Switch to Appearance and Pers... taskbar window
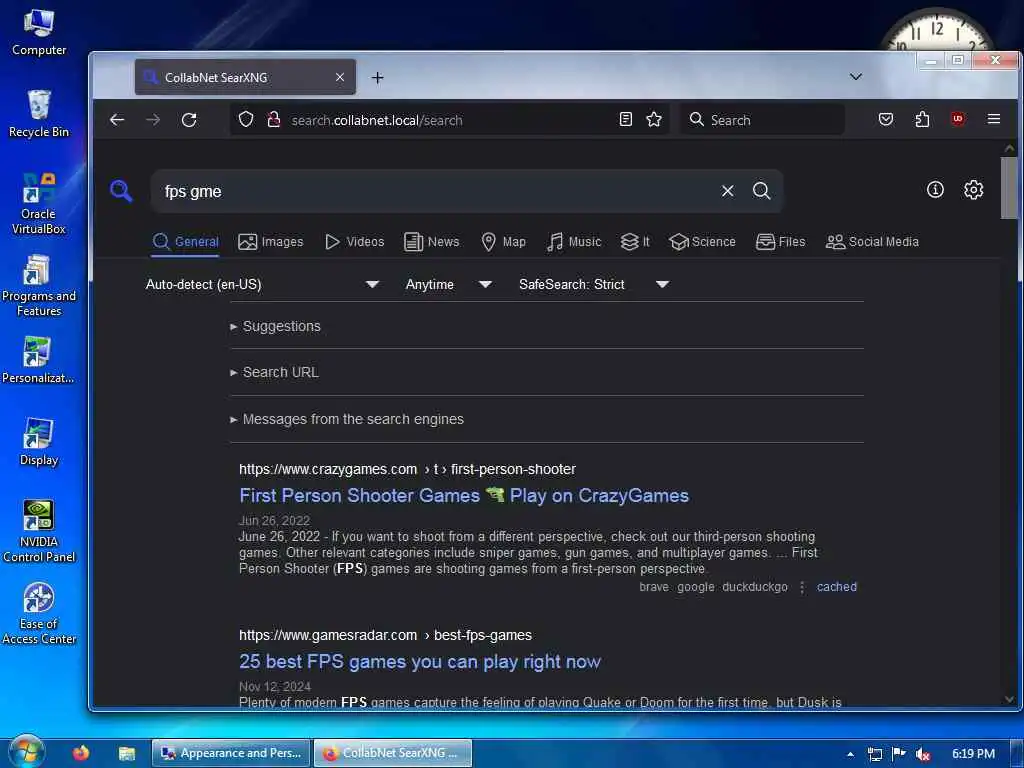The image size is (1024, 768). point(231,753)
